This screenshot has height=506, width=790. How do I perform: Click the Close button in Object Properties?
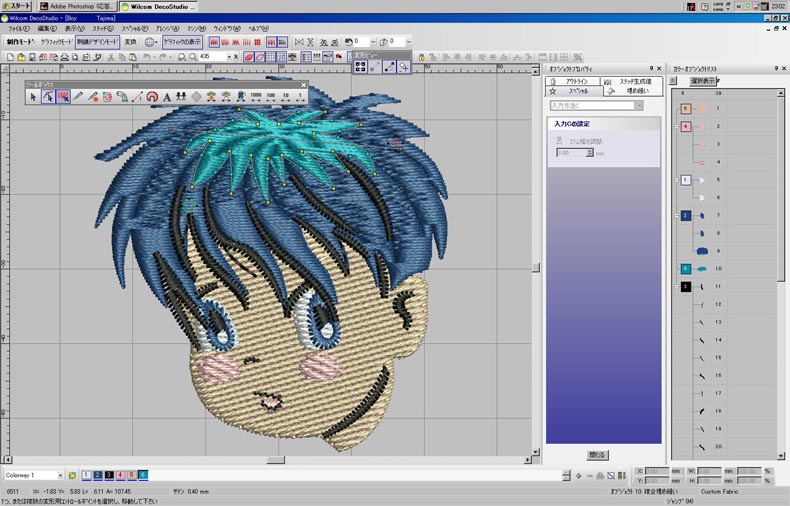point(598,455)
